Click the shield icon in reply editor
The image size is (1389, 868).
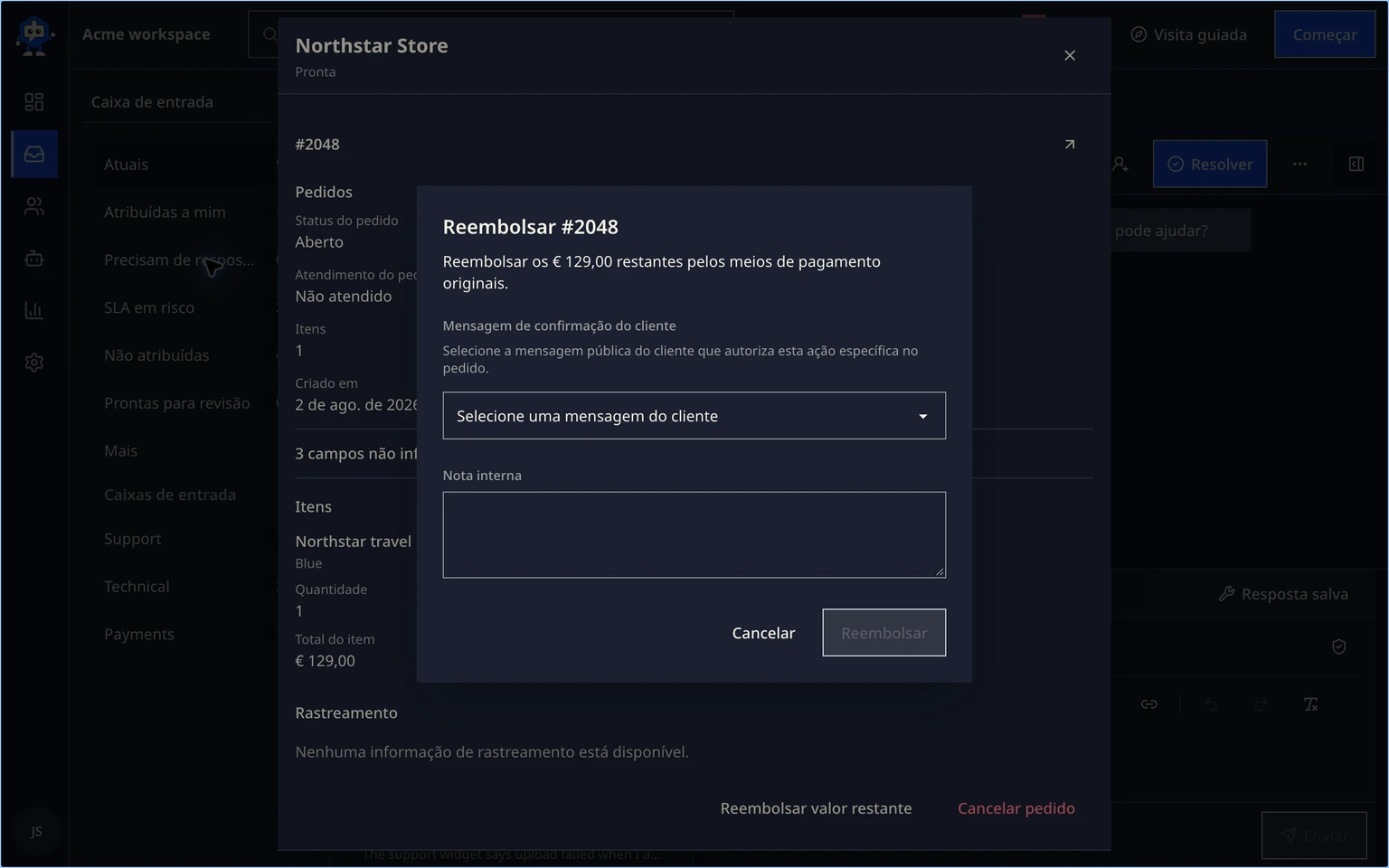coord(1339,646)
